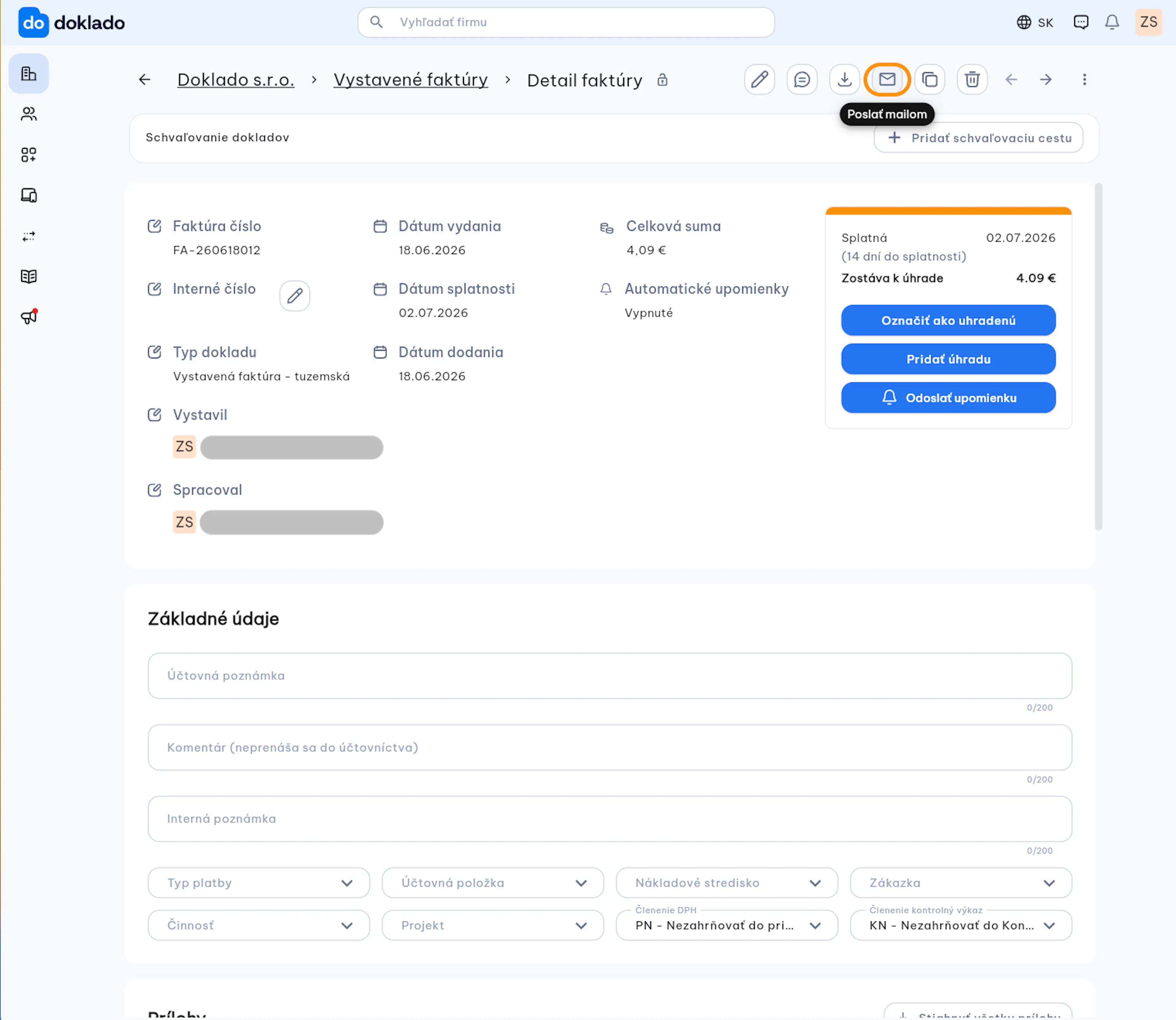1176x1020 pixels.
Task: Open the ZS user avatar menu
Action: (1149, 22)
